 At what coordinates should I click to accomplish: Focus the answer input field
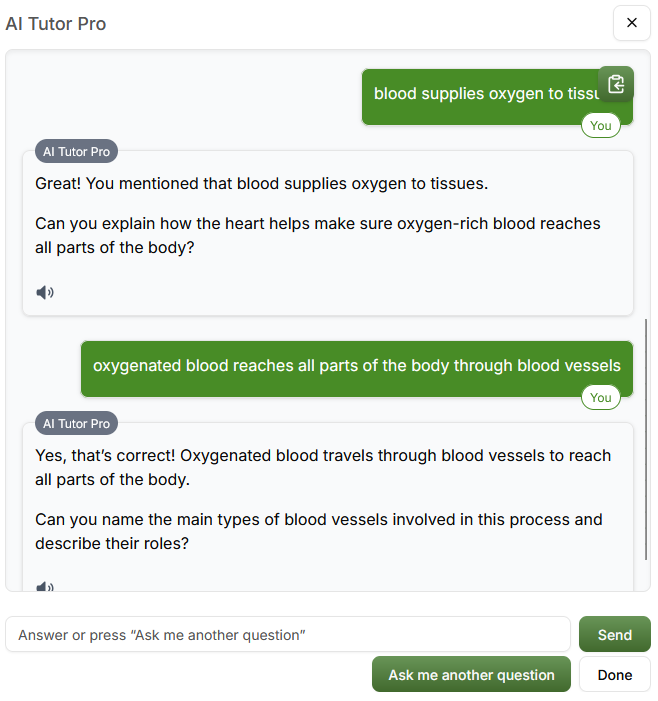(x=288, y=635)
